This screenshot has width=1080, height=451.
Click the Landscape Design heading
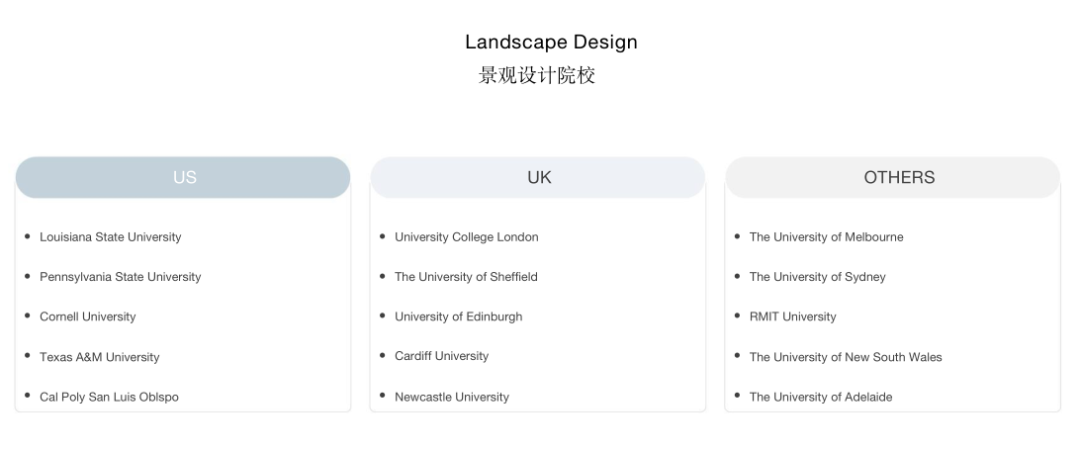(x=551, y=42)
